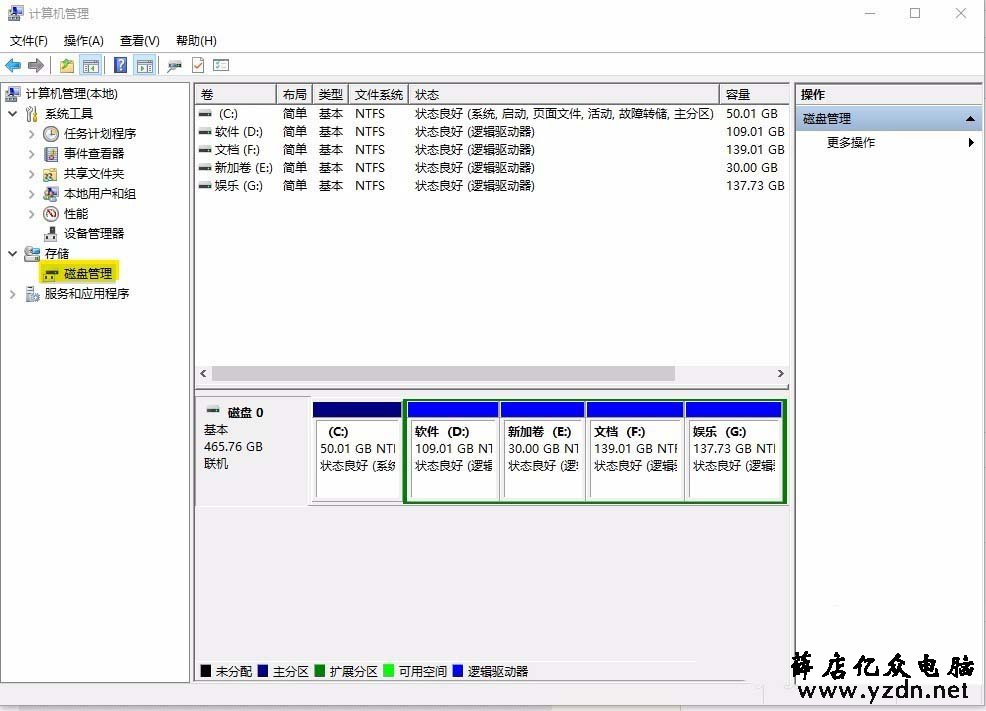Click the Performance (性能) icon
The image size is (986, 711).
(51, 214)
